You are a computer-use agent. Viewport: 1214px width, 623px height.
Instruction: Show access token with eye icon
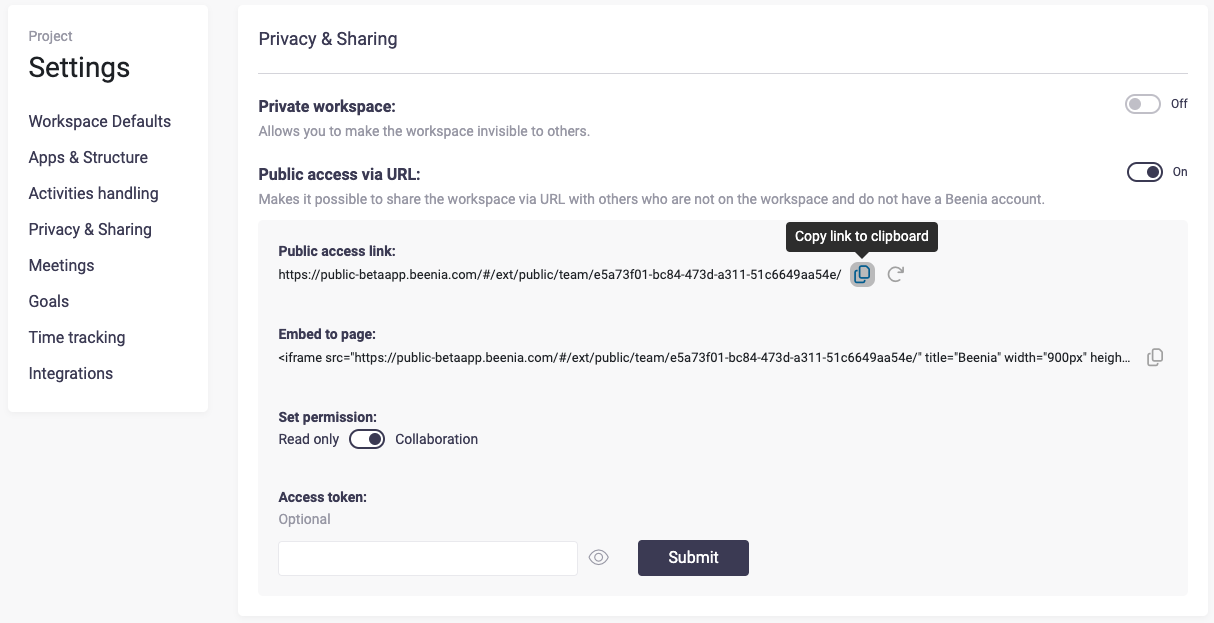598,558
